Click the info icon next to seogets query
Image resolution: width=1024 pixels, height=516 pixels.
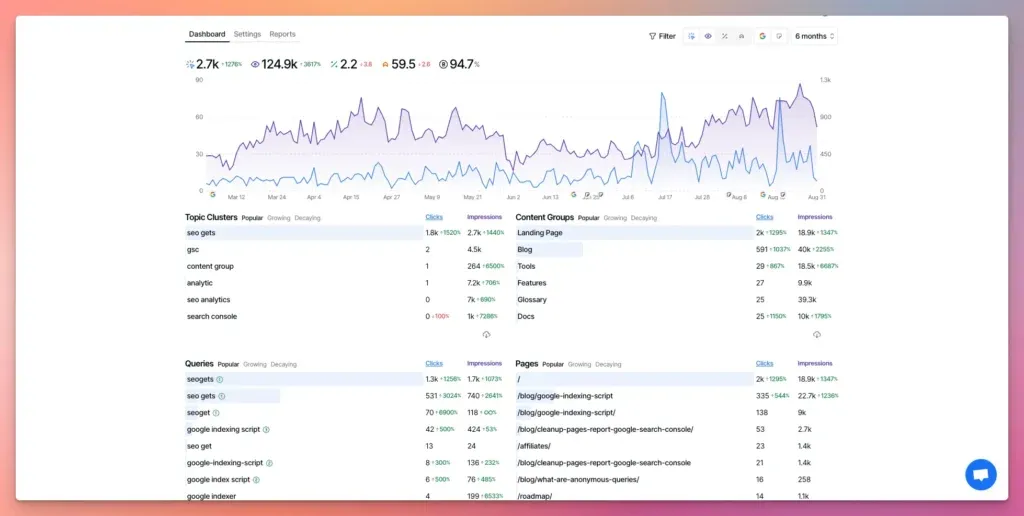coord(220,380)
